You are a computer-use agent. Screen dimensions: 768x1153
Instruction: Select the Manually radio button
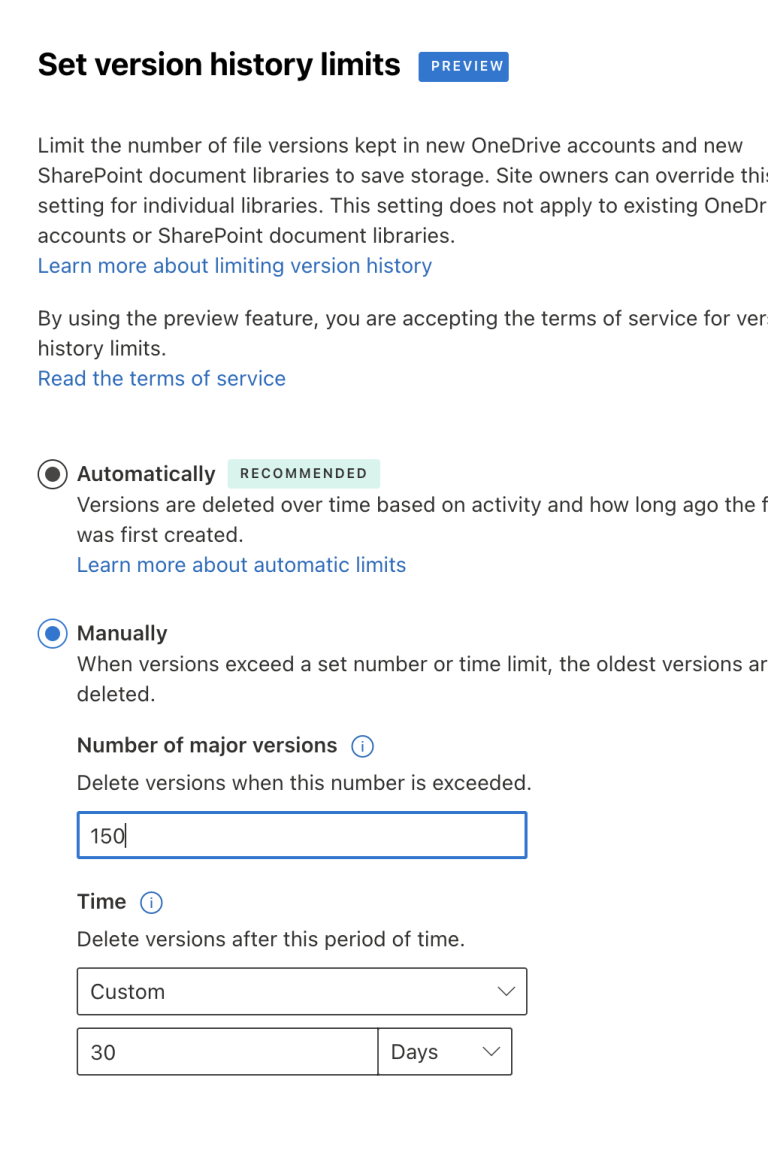click(x=52, y=633)
